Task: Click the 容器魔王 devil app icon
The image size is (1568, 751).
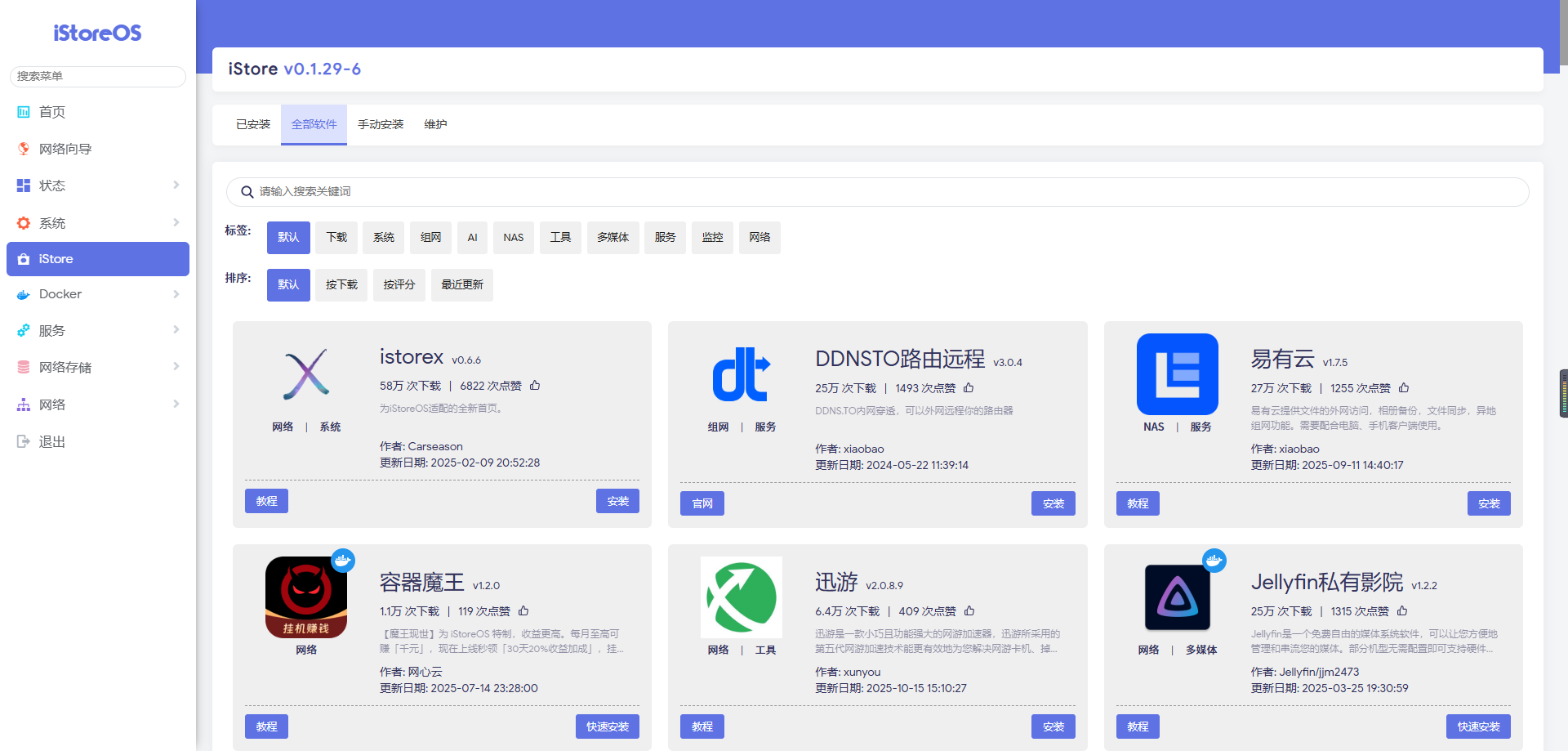Action: [x=306, y=597]
